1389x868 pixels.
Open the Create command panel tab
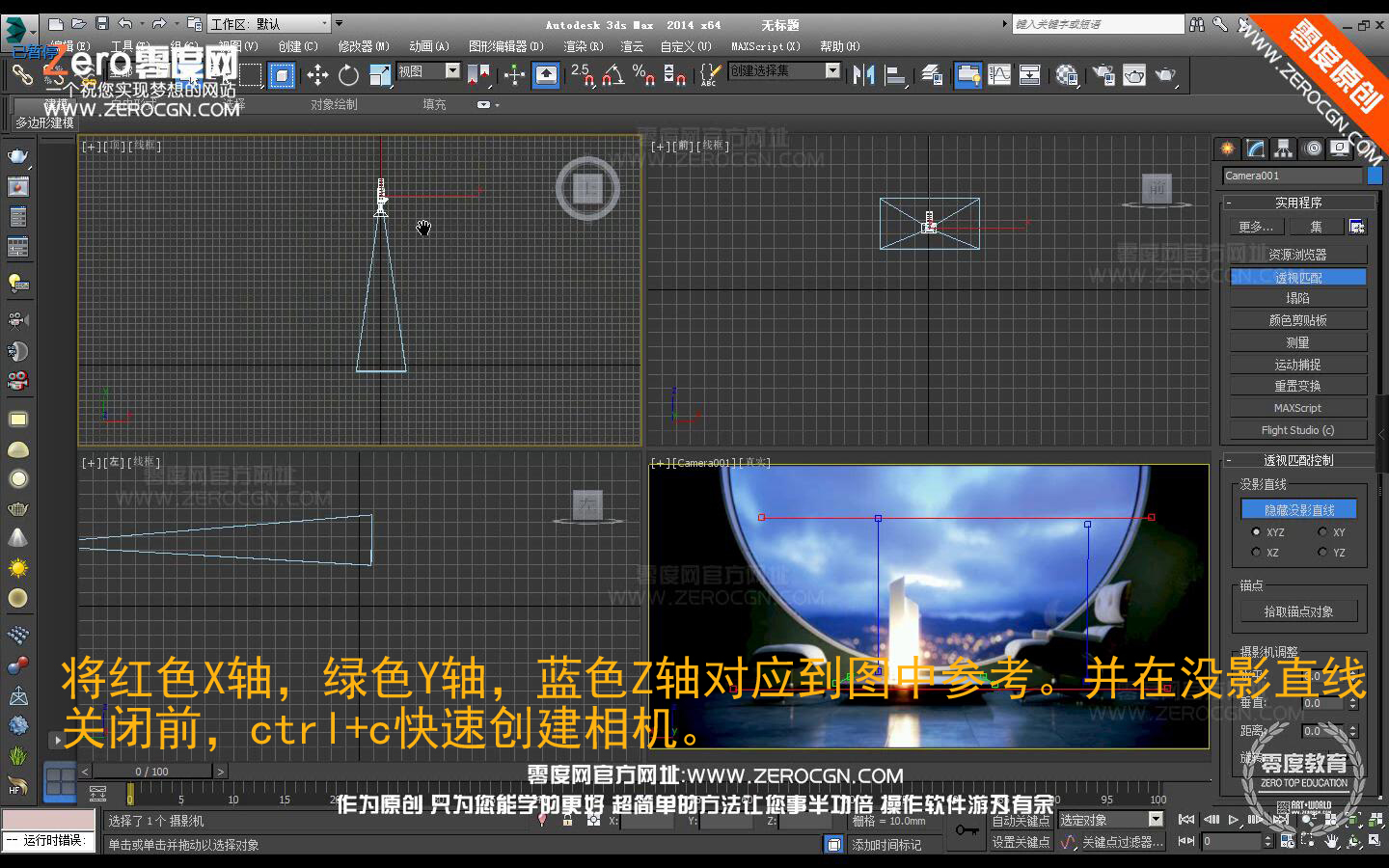tap(1227, 149)
